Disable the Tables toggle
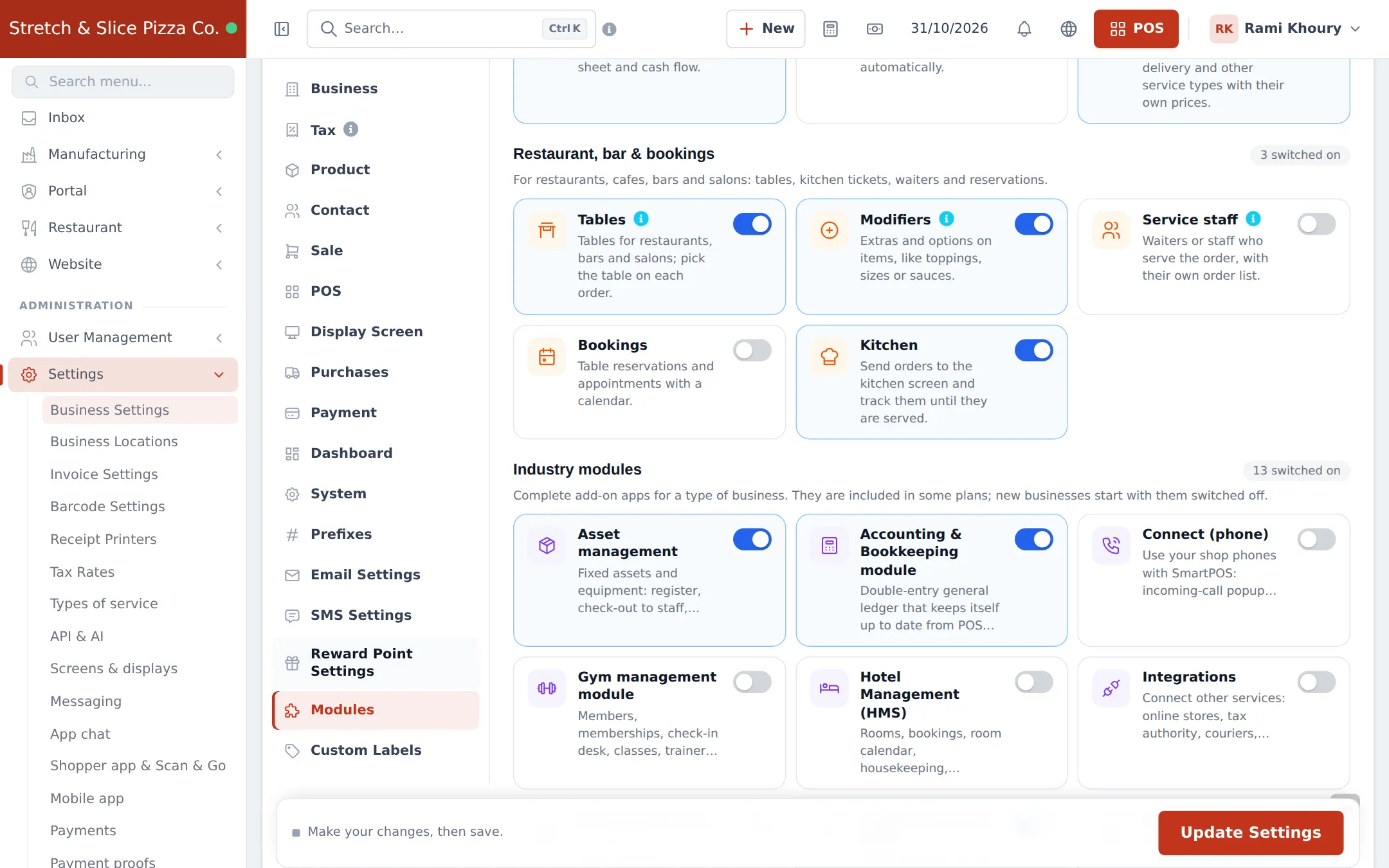1389x868 pixels. (x=752, y=224)
